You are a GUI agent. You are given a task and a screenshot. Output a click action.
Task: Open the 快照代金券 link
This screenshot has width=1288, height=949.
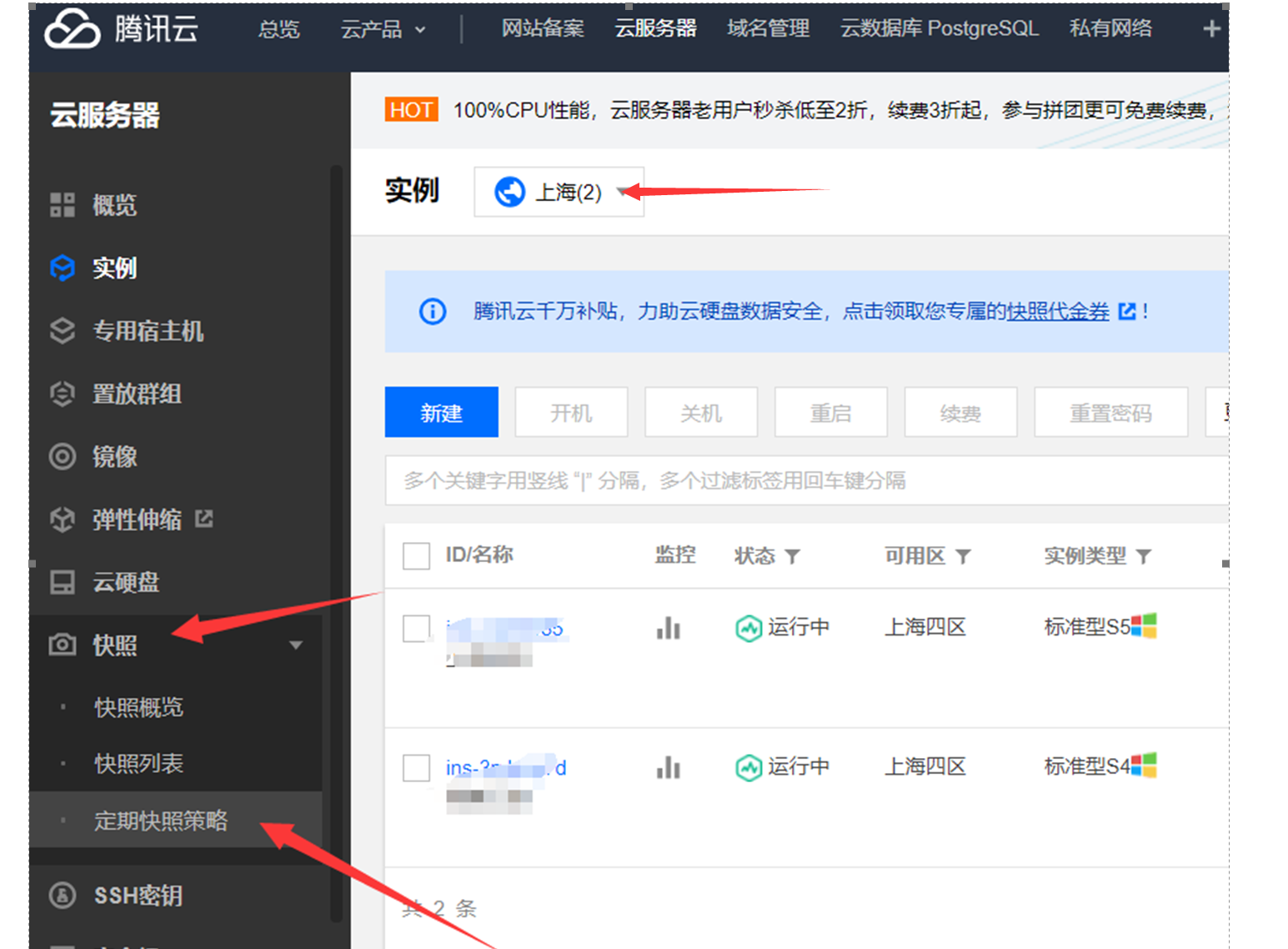[1058, 312]
